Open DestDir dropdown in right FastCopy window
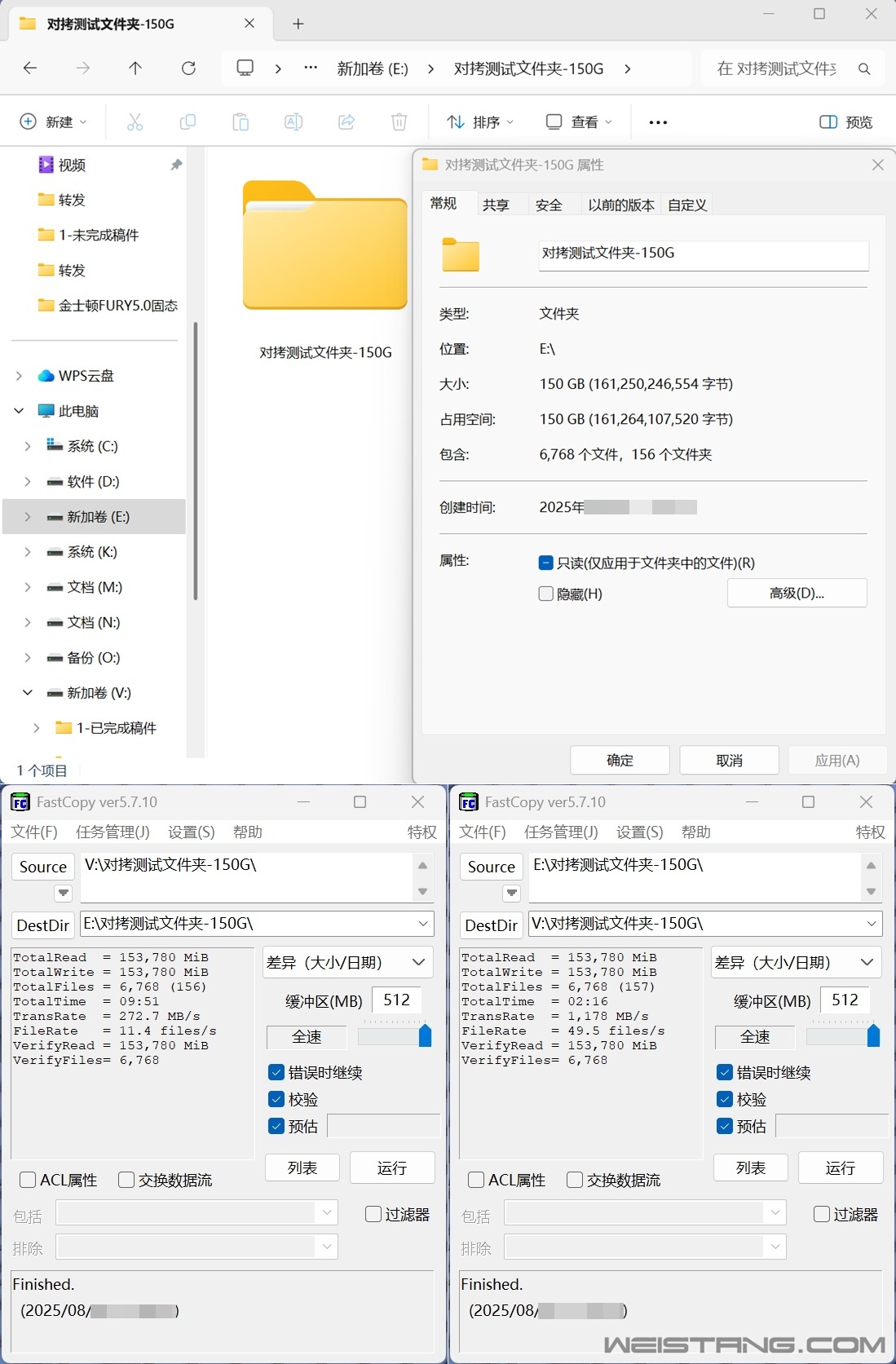Image resolution: width=896 pixels, height=1364 pixels. point(872,924)
